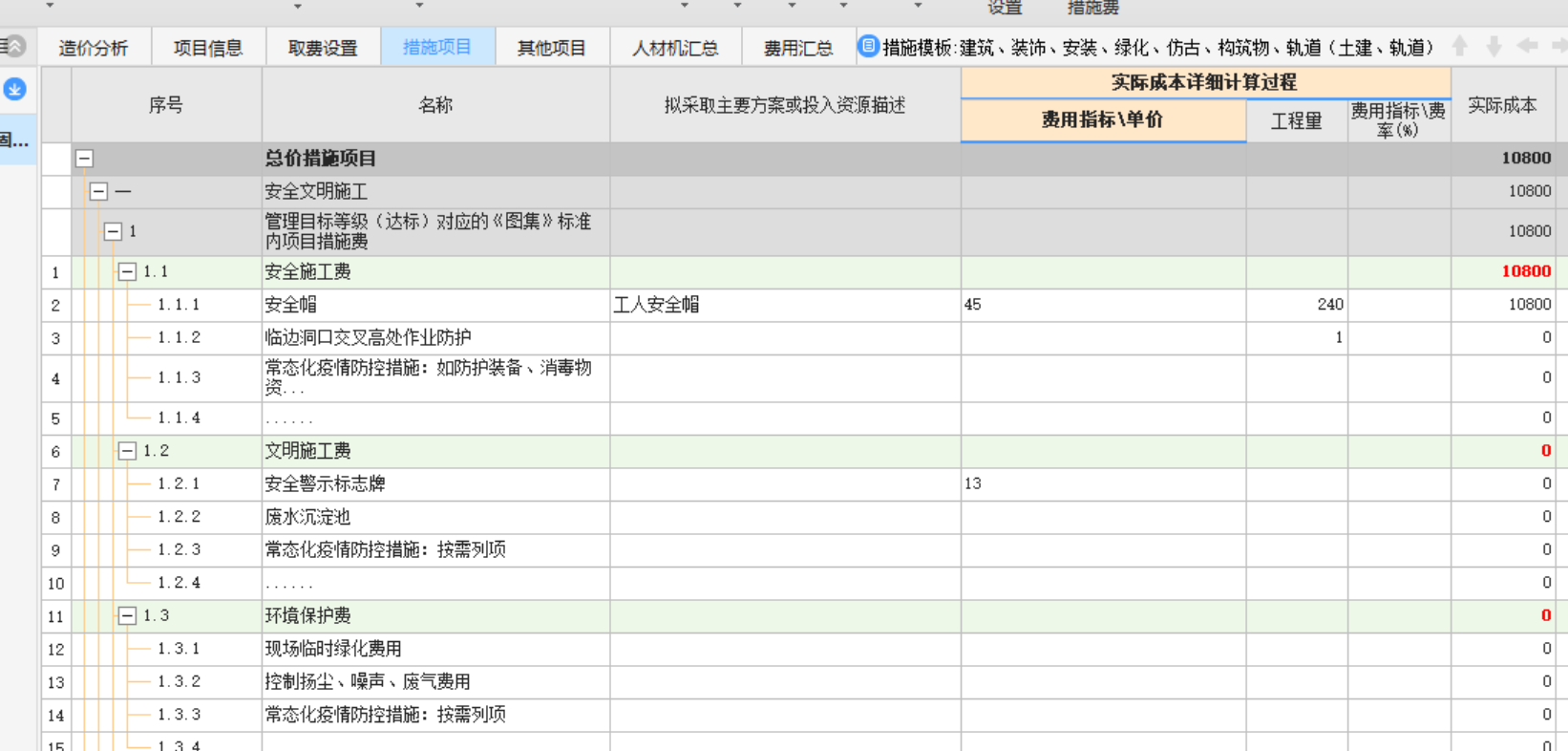1568x751 pixels.
Task: Click the 工人安全帽 description cell
Action: click(x=785, y=305)
